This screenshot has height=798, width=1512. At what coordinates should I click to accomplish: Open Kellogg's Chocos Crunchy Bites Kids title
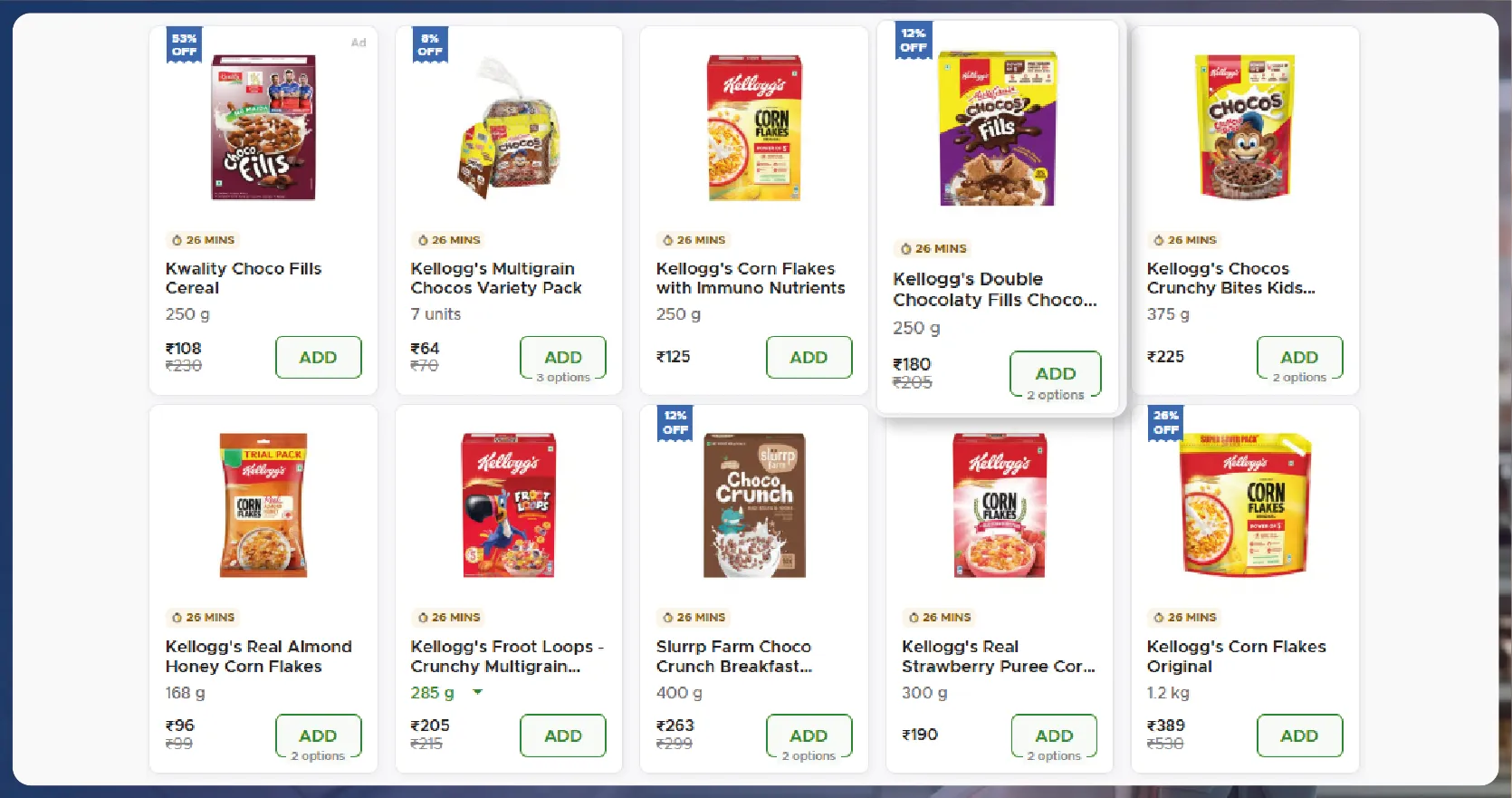click(x=1230, y=278)
